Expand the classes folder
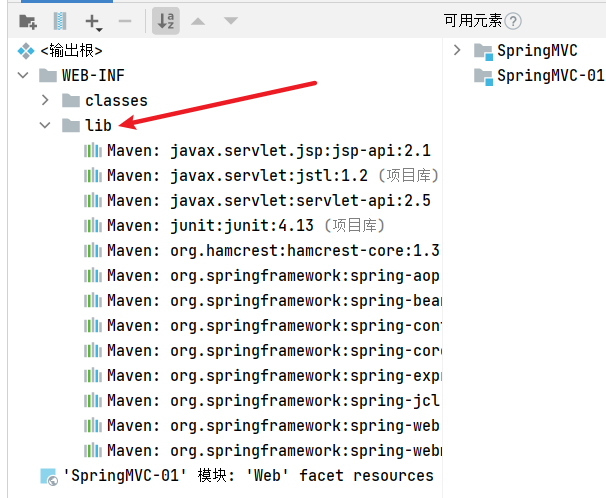 coord(45,100)
